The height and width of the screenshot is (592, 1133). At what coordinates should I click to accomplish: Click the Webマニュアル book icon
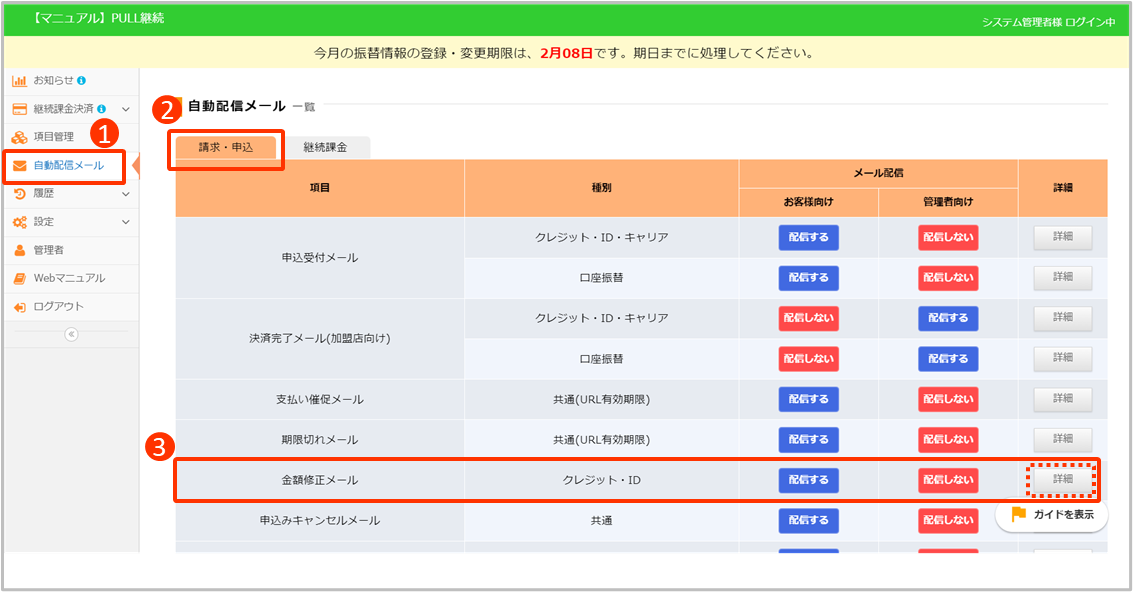point(19,278)
